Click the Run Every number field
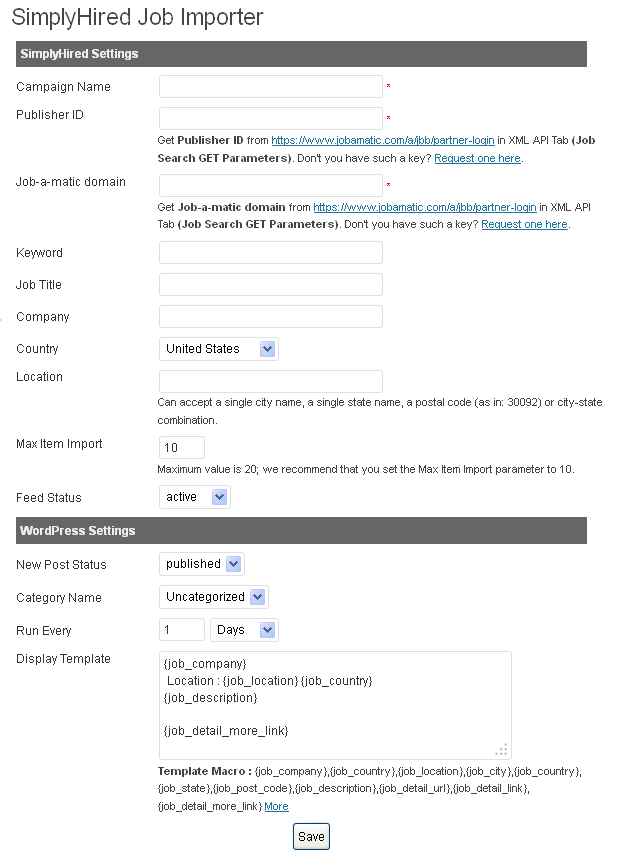Viewport: 618px width, 858px height. [x=182, y=630]
